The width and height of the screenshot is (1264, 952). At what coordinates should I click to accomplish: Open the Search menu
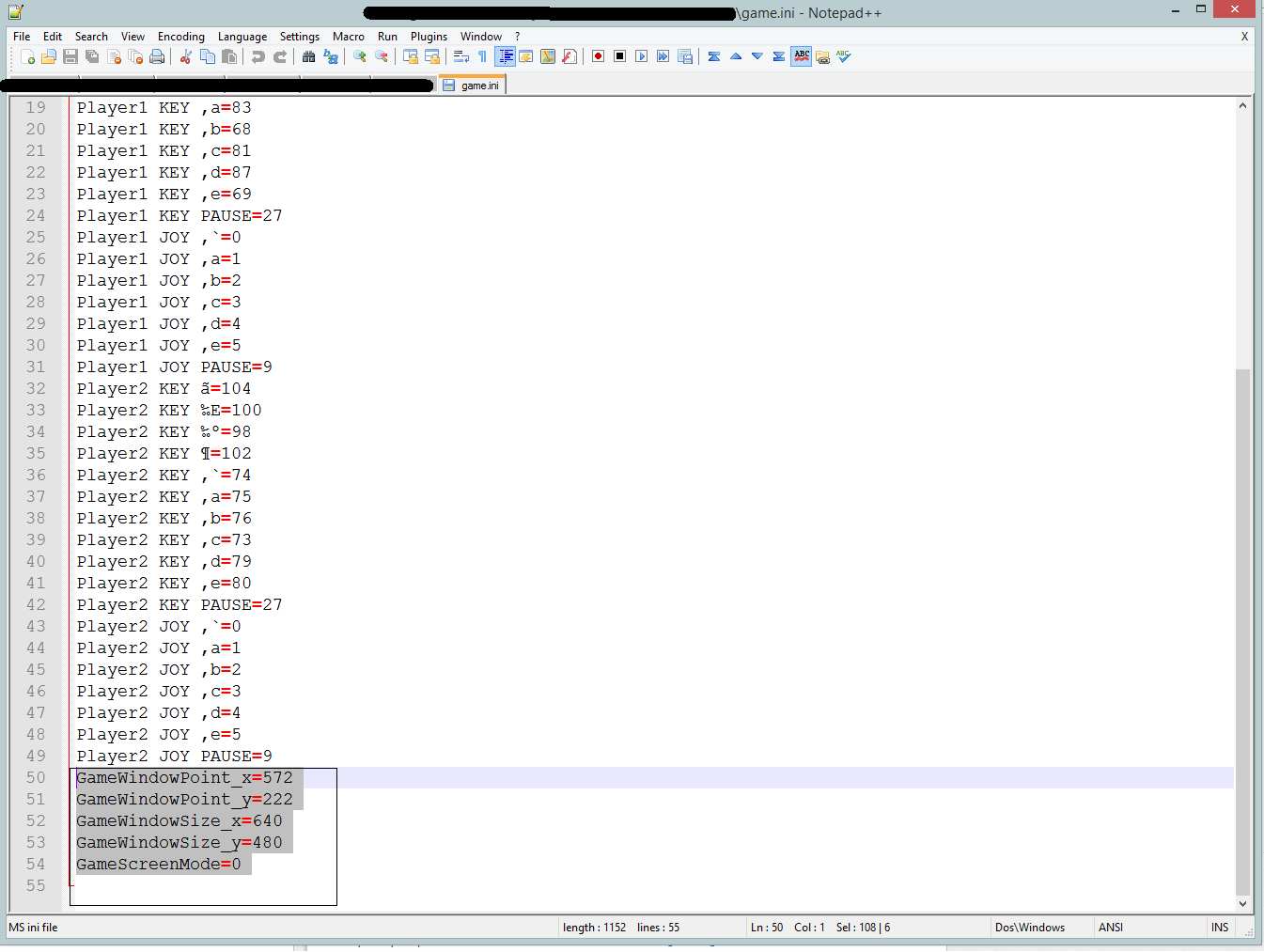pyautogui.click(x=91, y=37)
